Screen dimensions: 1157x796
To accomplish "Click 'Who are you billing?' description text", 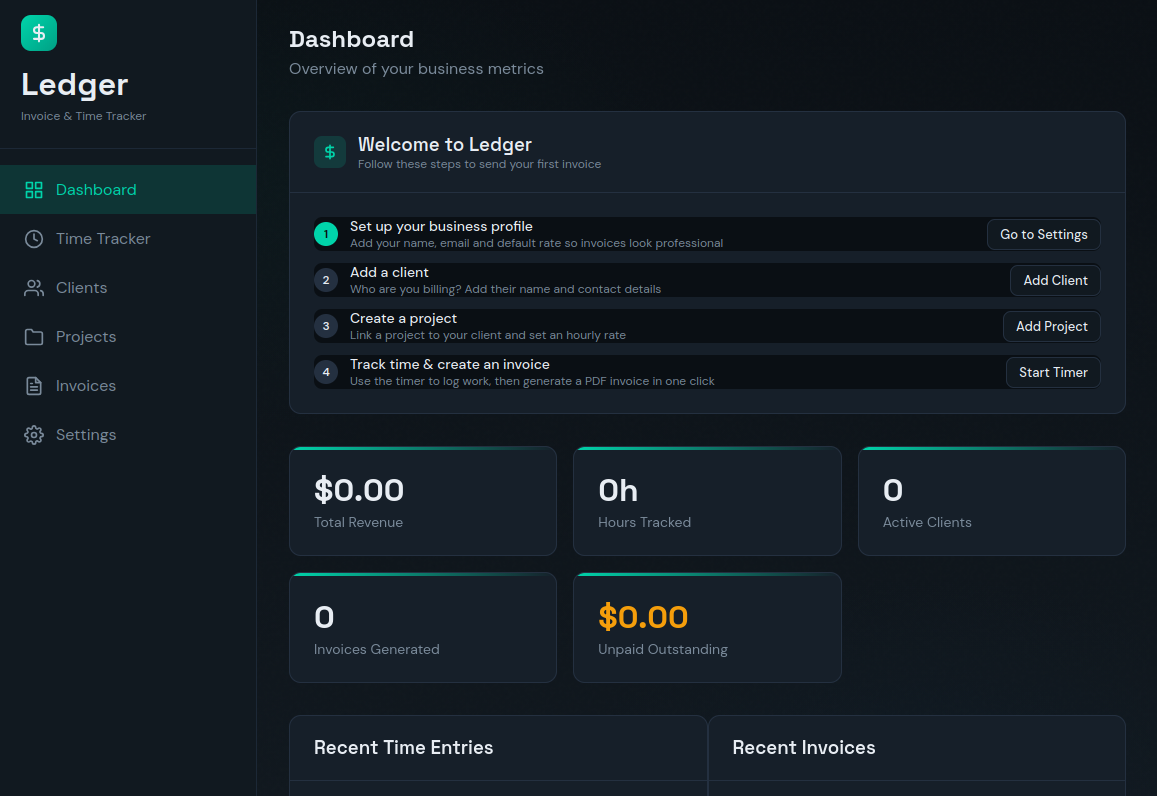I will click(x=505, y=289).
